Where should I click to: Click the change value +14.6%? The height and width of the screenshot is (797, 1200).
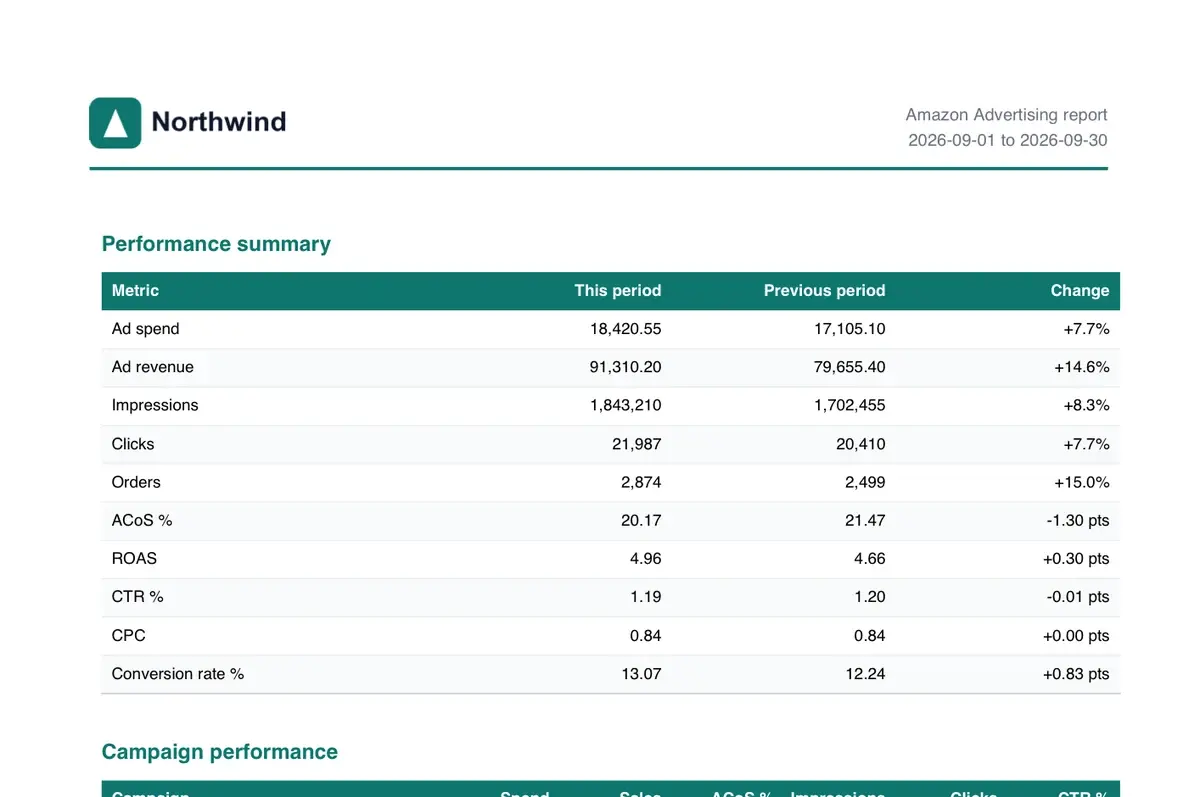(x=1081, y=367)
